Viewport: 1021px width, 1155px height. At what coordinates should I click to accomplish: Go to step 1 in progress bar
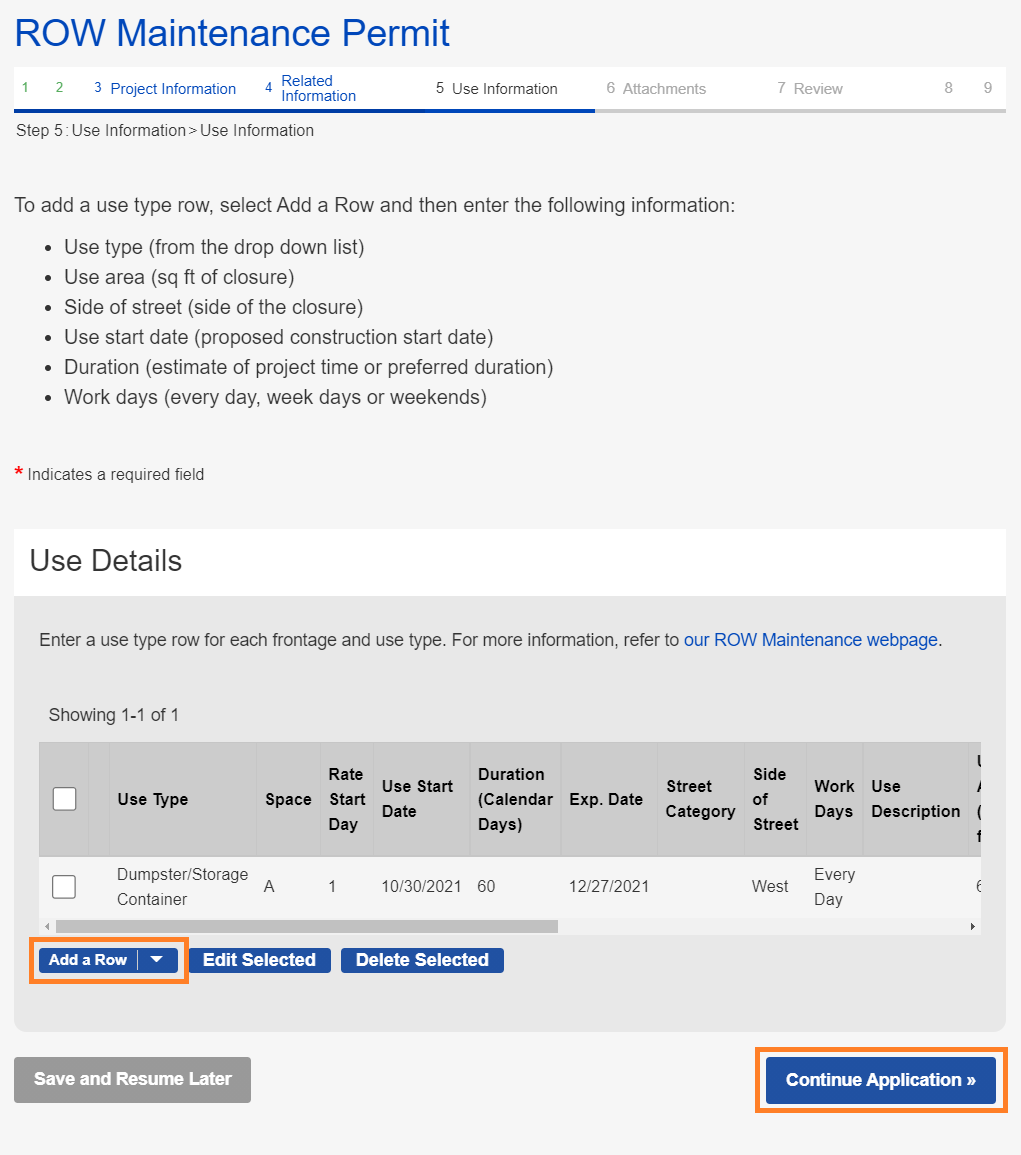pos(25,88)
